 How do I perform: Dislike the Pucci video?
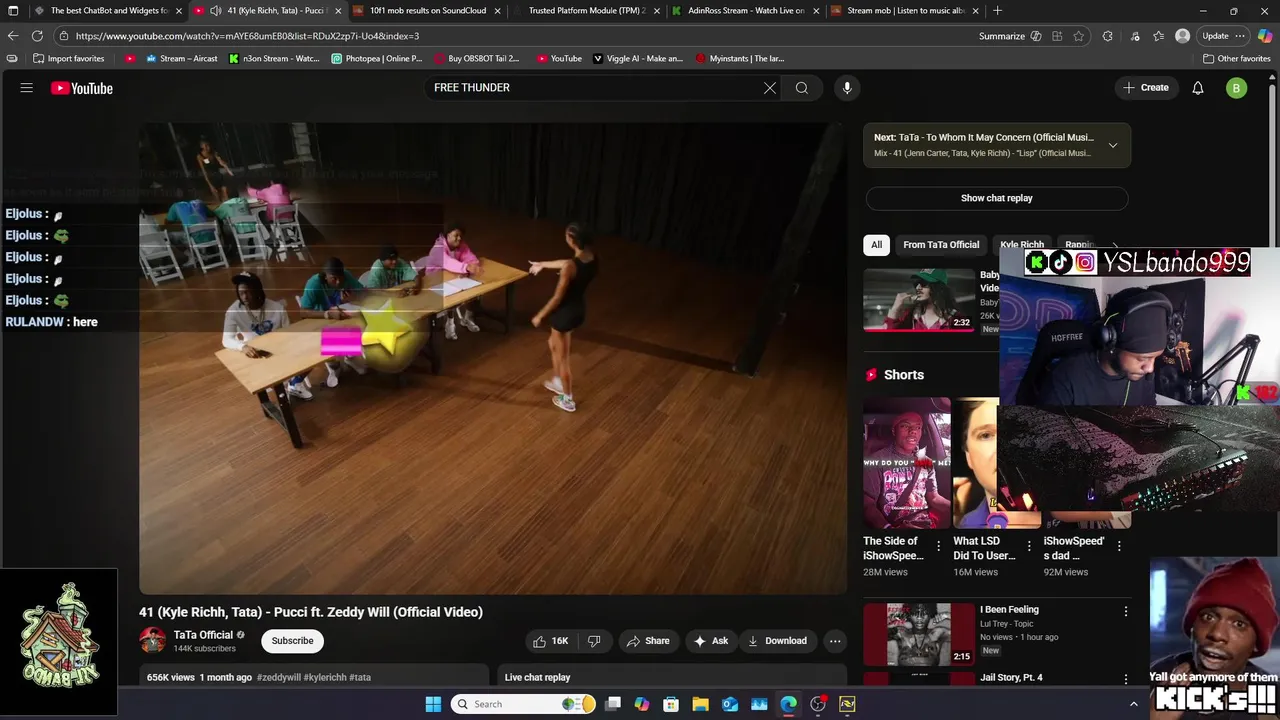click(x=594, y=641)
